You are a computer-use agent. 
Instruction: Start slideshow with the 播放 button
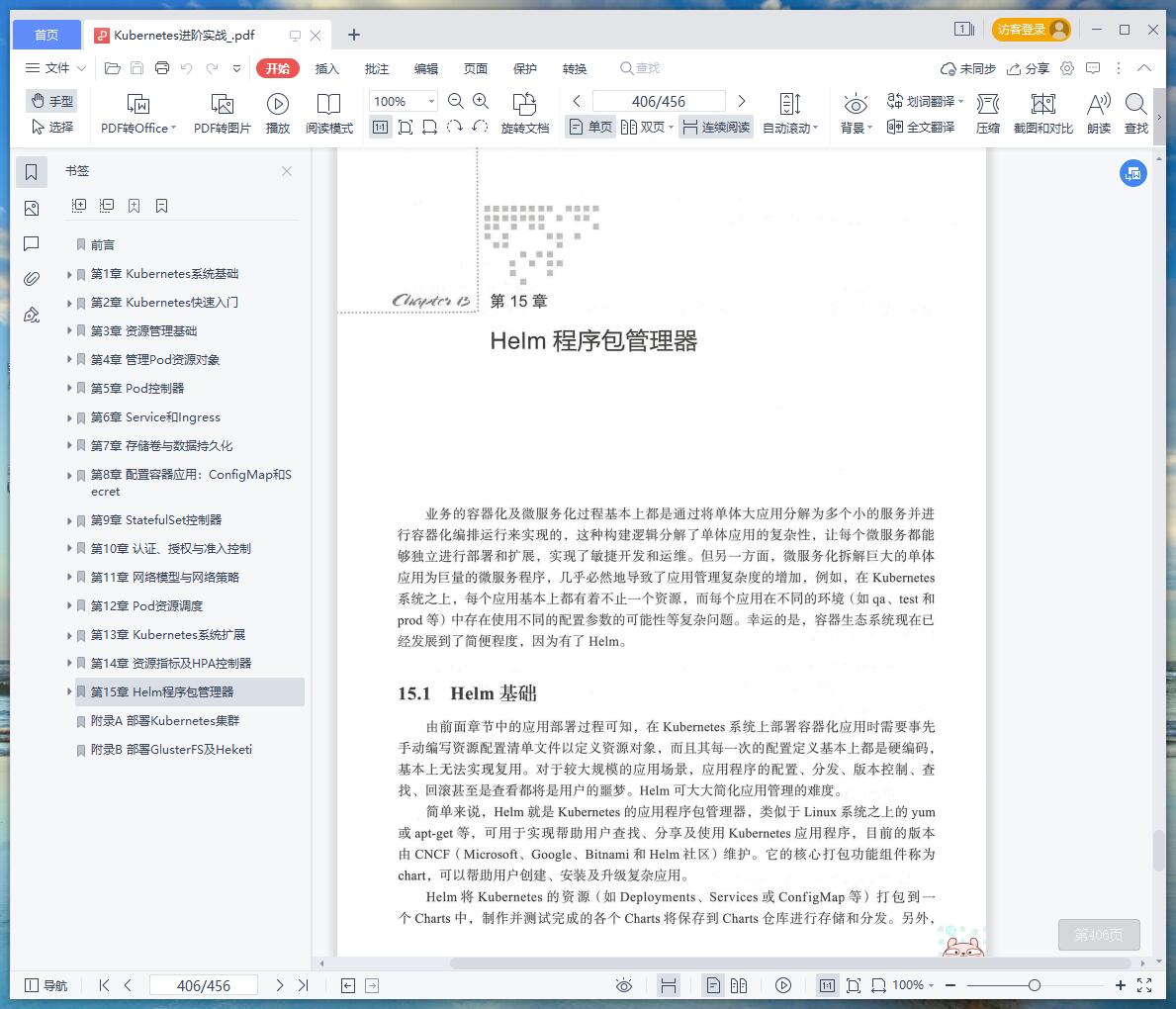(x=278, y=114)
